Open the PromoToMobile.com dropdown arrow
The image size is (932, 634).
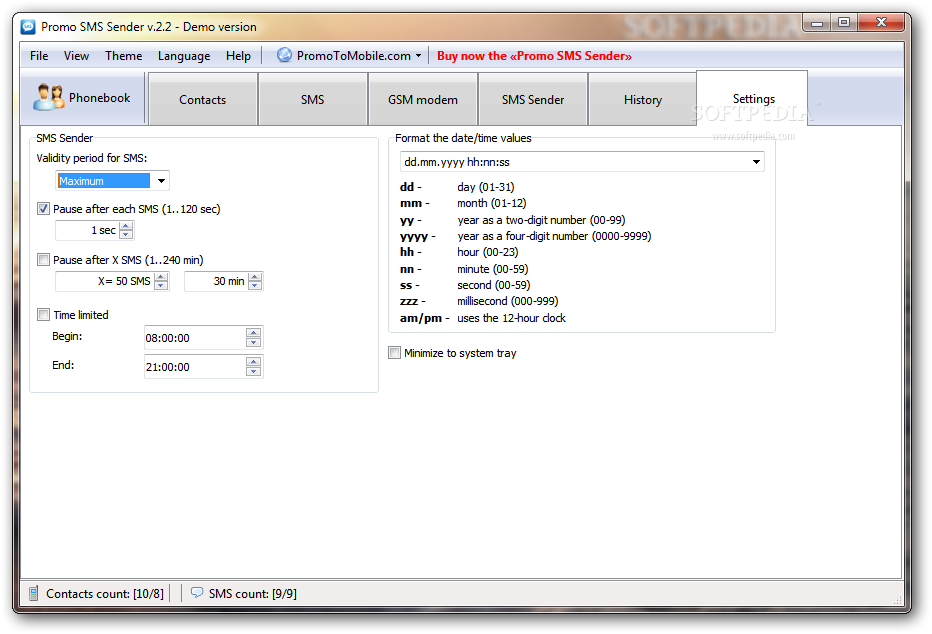tap(418, 56)
